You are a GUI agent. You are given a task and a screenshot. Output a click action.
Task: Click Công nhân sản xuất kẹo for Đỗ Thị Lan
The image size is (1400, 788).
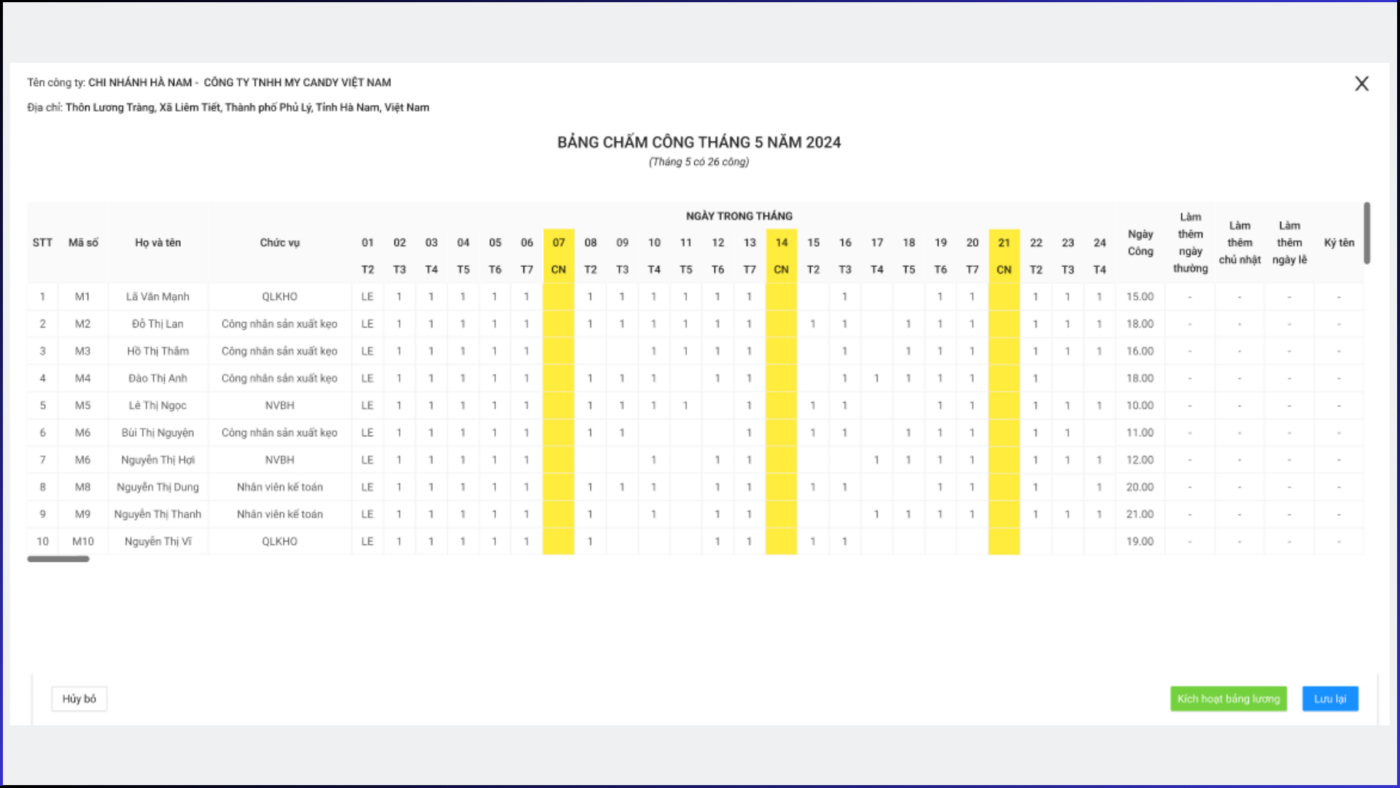click(x=280, y=324)
